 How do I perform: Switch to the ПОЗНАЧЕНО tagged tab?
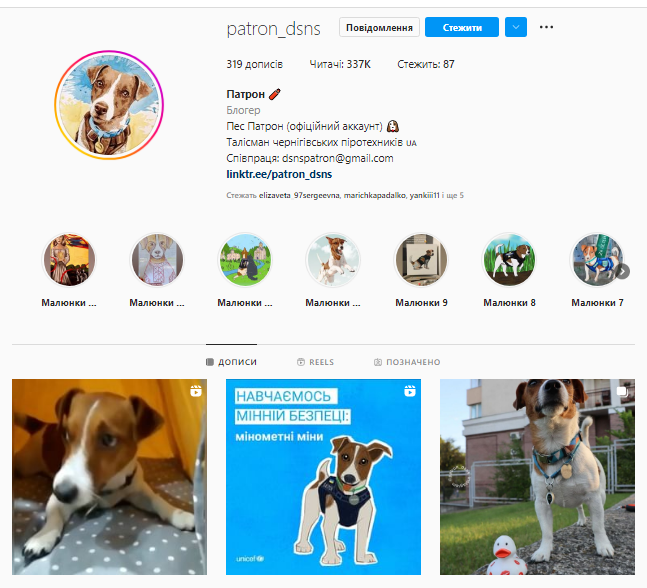[407, 362]
